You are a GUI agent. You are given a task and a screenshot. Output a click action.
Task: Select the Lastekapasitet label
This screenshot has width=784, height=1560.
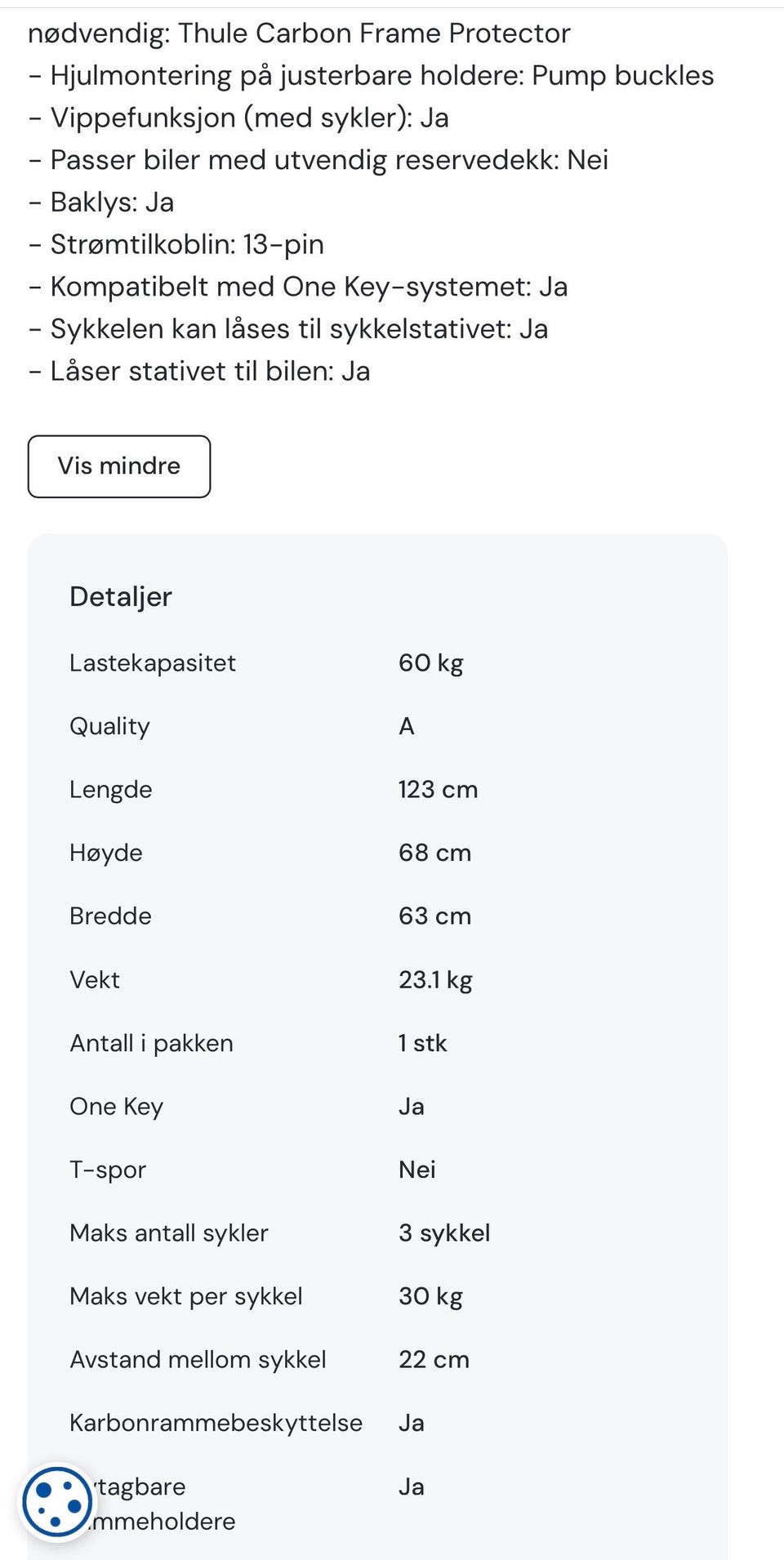coord(153,662)
